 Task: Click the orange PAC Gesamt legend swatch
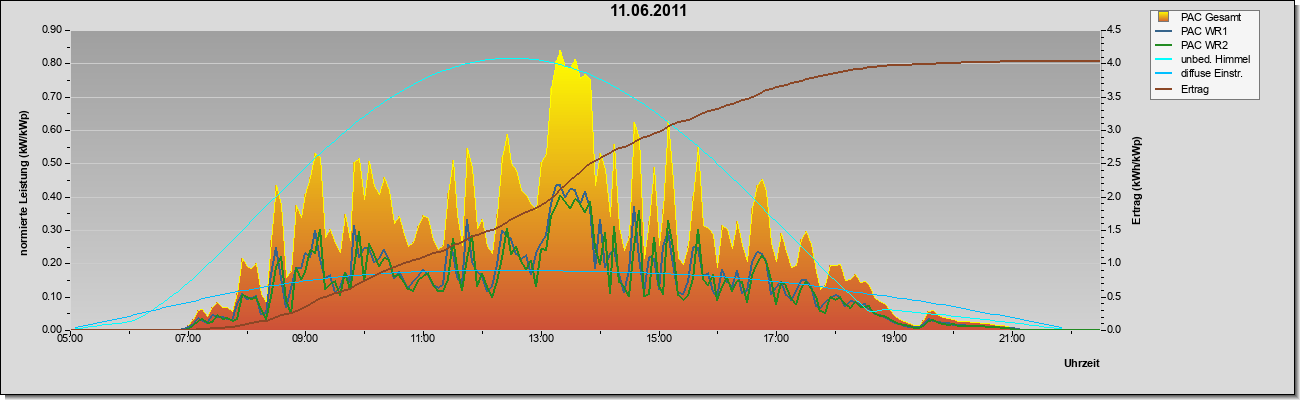[x=1163, y=17]
